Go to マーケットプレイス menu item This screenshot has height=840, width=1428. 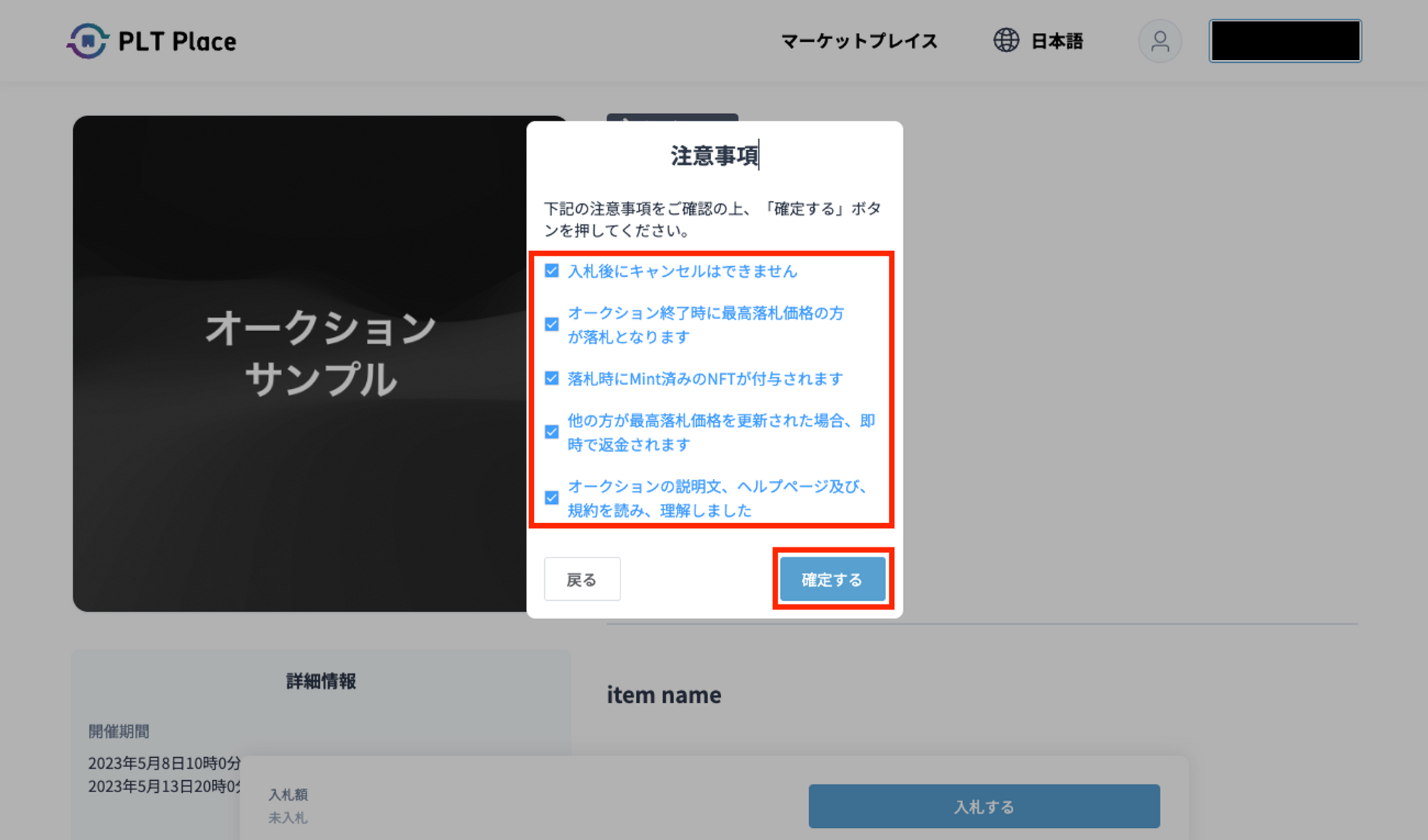click(x=859, y=41)
